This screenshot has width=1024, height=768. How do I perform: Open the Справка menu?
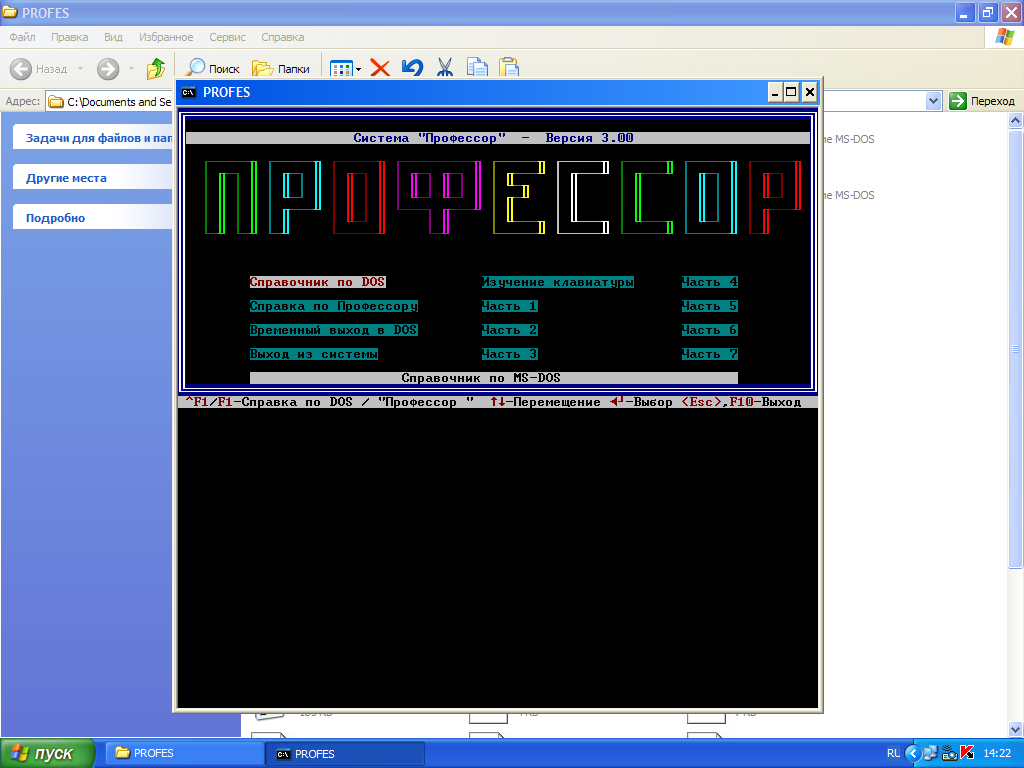tap(283, 37)
